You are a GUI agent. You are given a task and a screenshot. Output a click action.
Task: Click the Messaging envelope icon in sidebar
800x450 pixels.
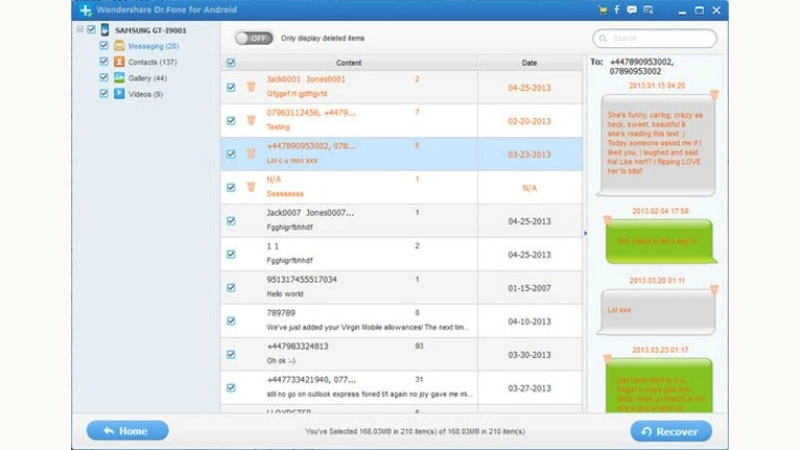[119, 46]
